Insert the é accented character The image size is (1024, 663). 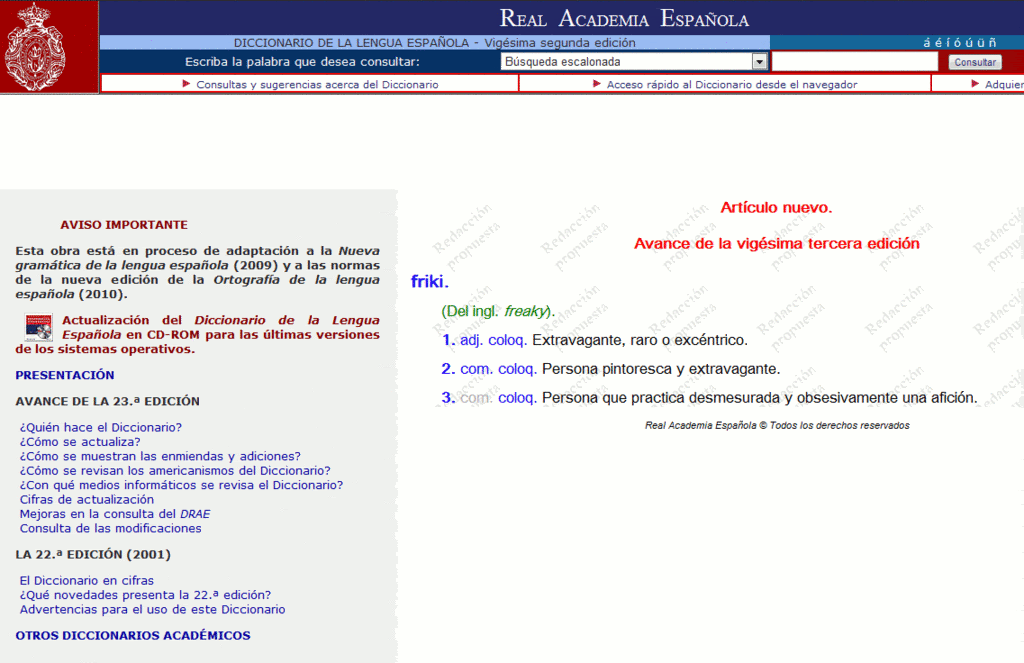(x=939, y=43)
